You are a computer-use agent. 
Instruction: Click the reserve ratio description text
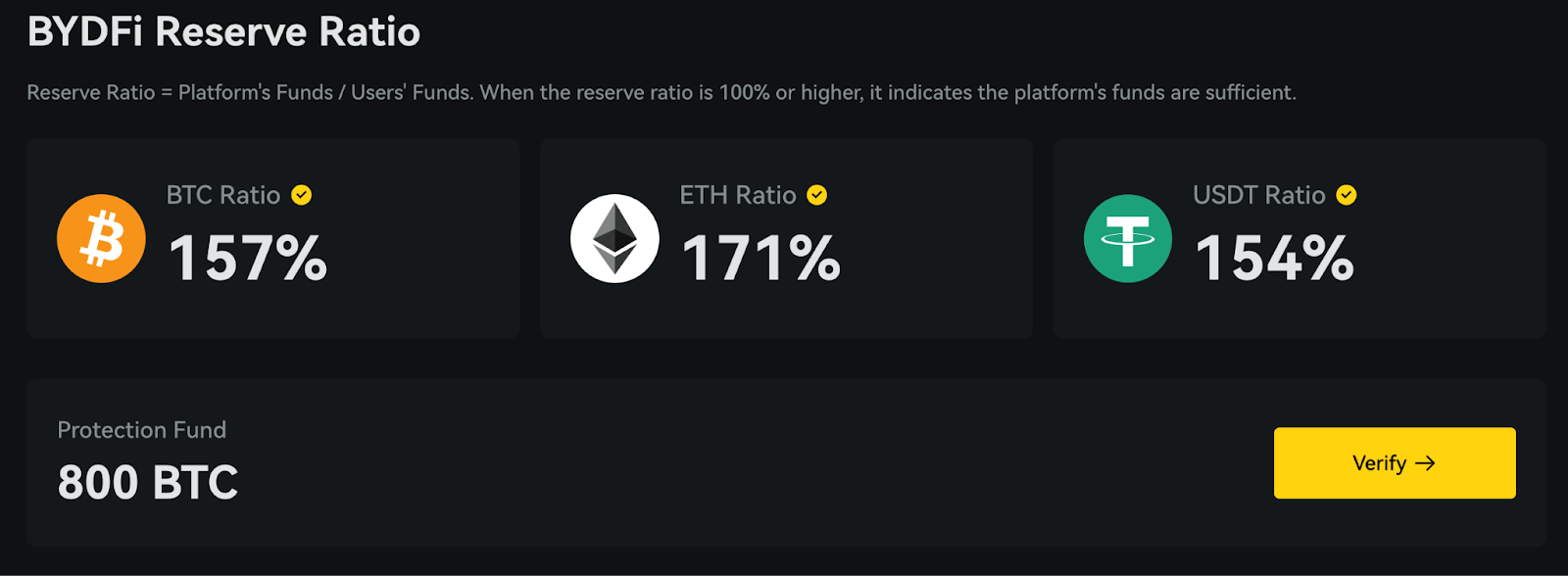tap(661, 93)
